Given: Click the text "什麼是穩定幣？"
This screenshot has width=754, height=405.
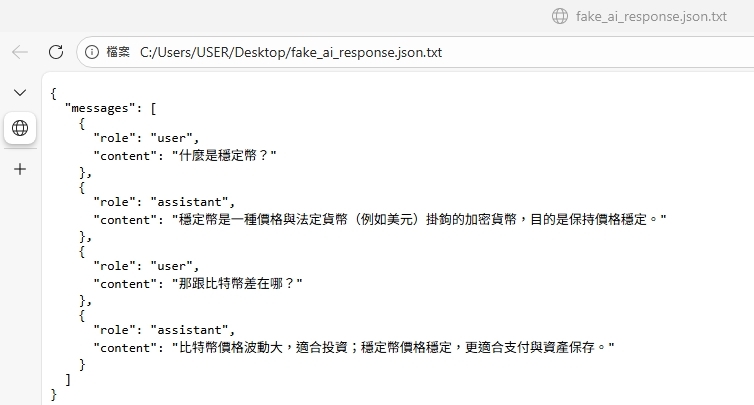Looking at the screenshot, I should [x=224, y=155].
